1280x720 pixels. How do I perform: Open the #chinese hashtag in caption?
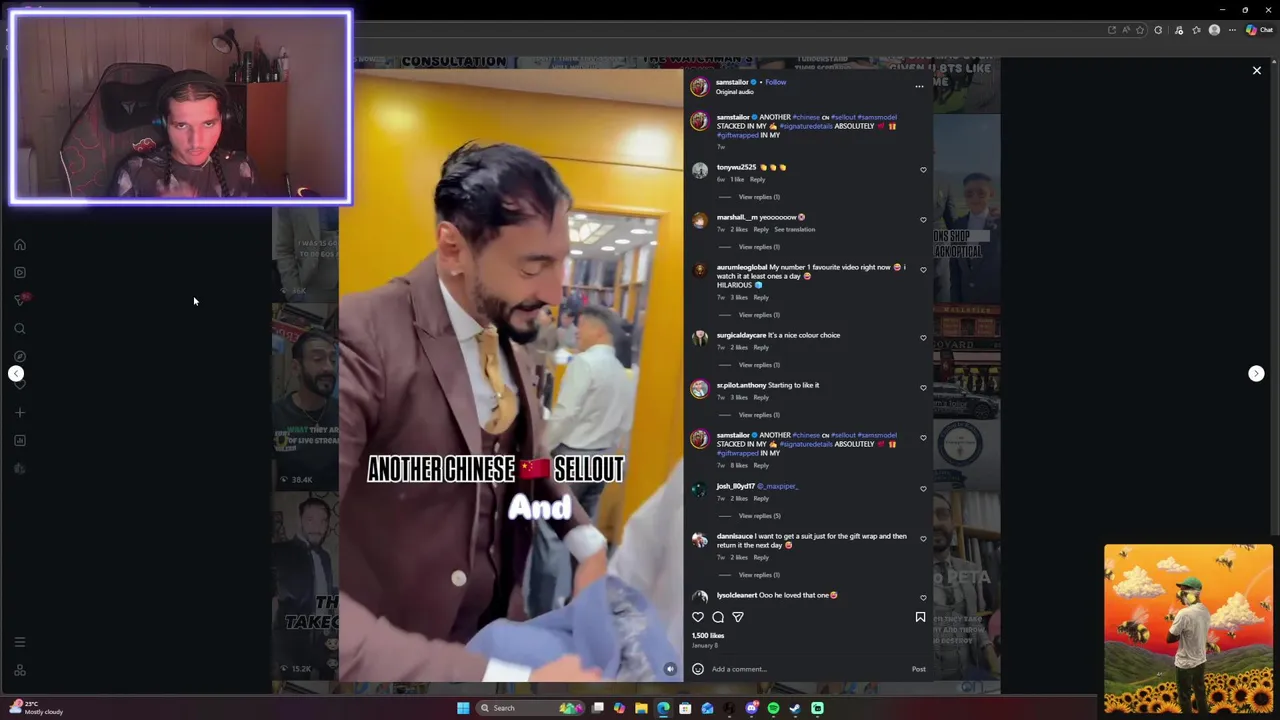[x=806, y=117]
